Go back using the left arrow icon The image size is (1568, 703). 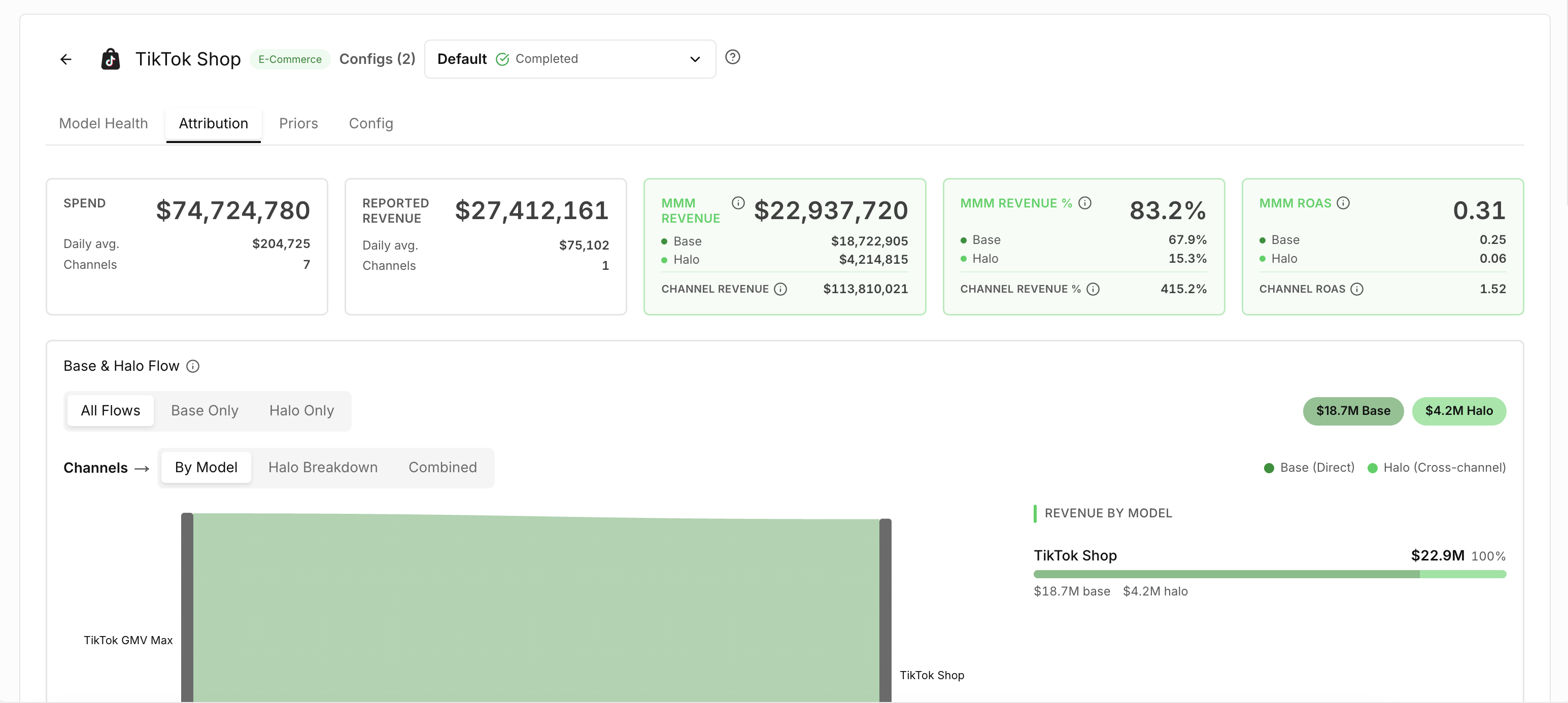click(x=66, y=59)
